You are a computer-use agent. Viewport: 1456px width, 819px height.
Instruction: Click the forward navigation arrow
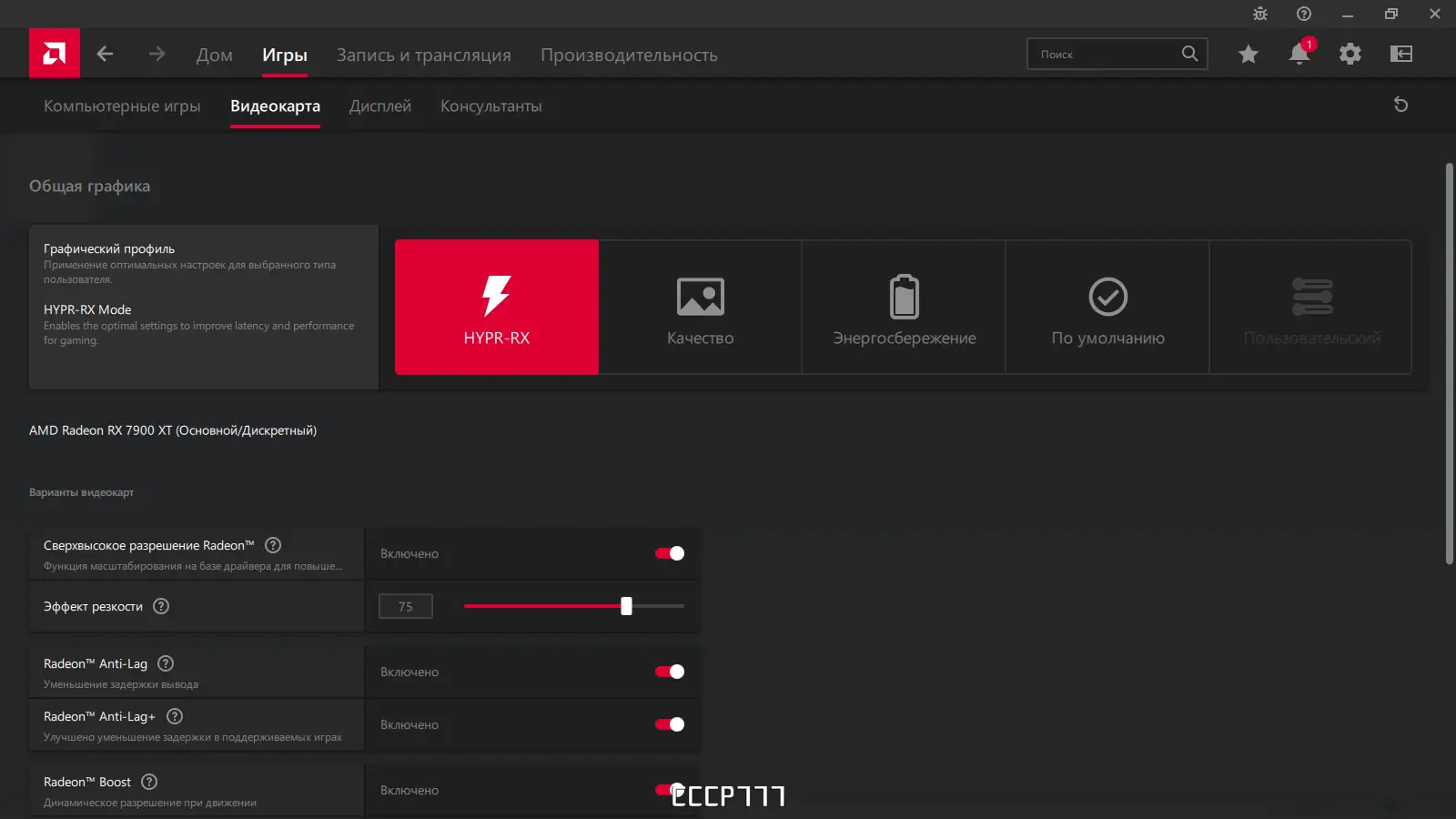click(x=157, y=54)
